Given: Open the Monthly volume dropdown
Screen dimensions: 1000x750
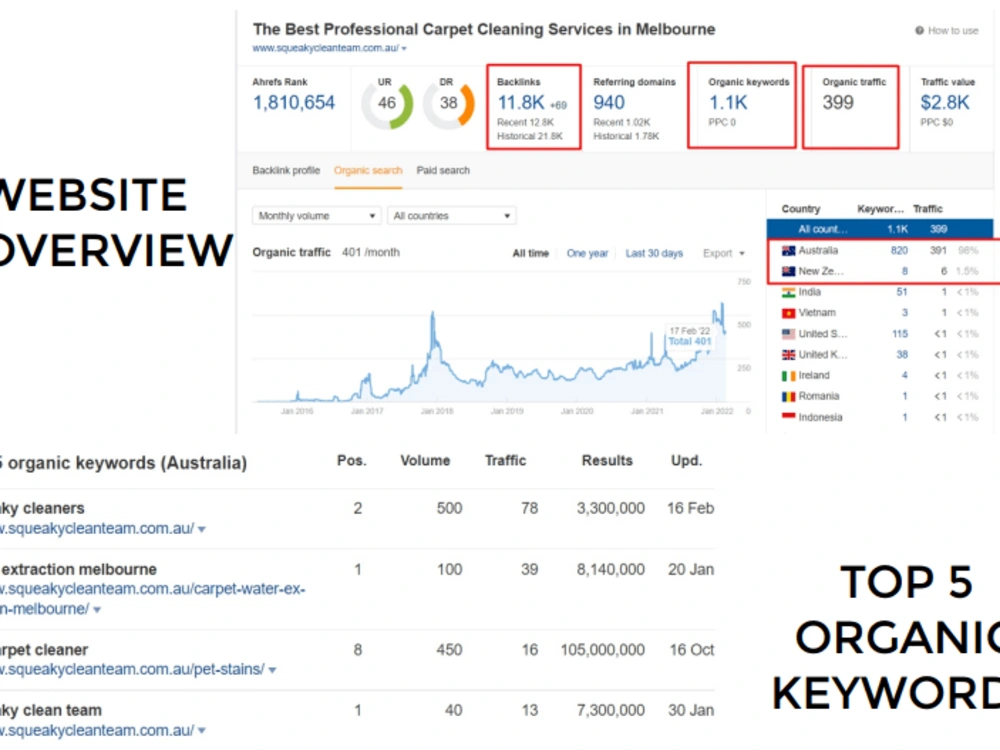Looking at the screenshot, I should point(316,216).
